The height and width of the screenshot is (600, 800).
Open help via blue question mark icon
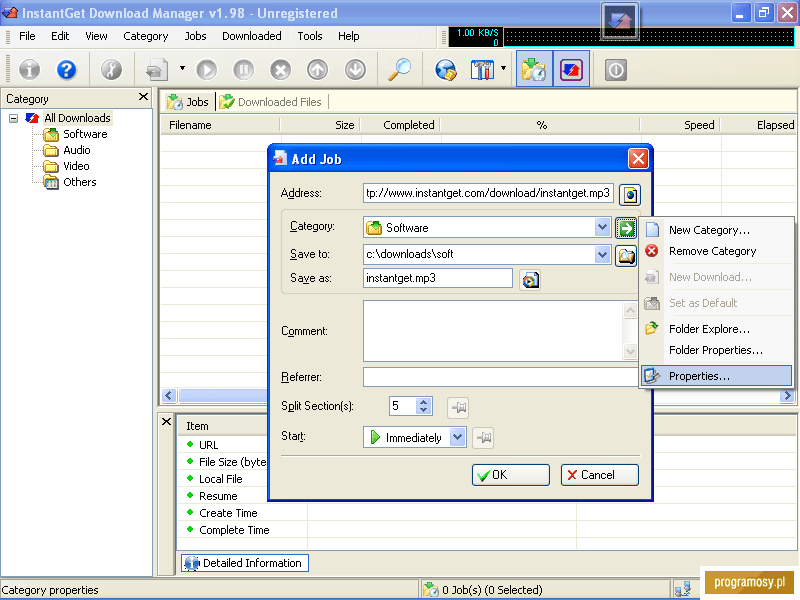[66, 69]
